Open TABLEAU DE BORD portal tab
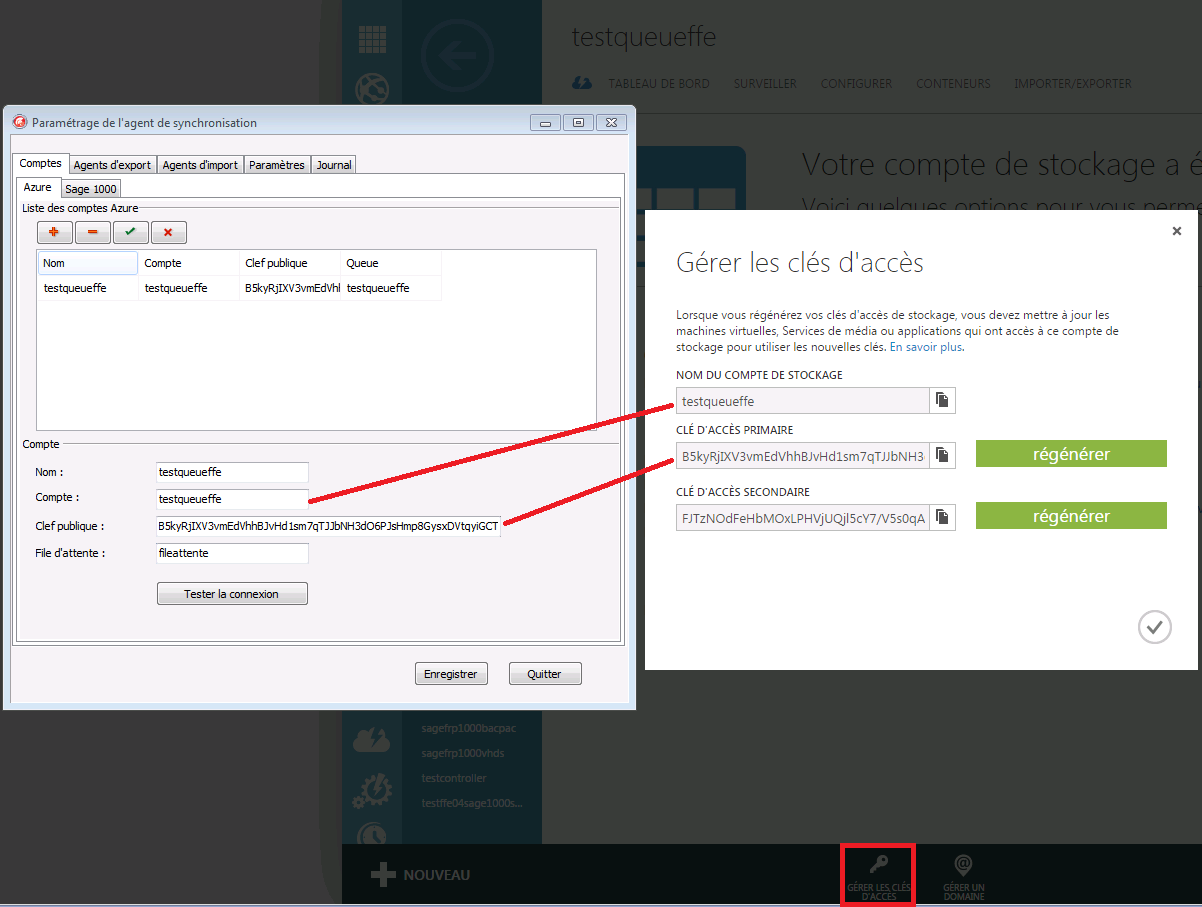Screen dimensions: 1202x907 [x=659, y=84]
